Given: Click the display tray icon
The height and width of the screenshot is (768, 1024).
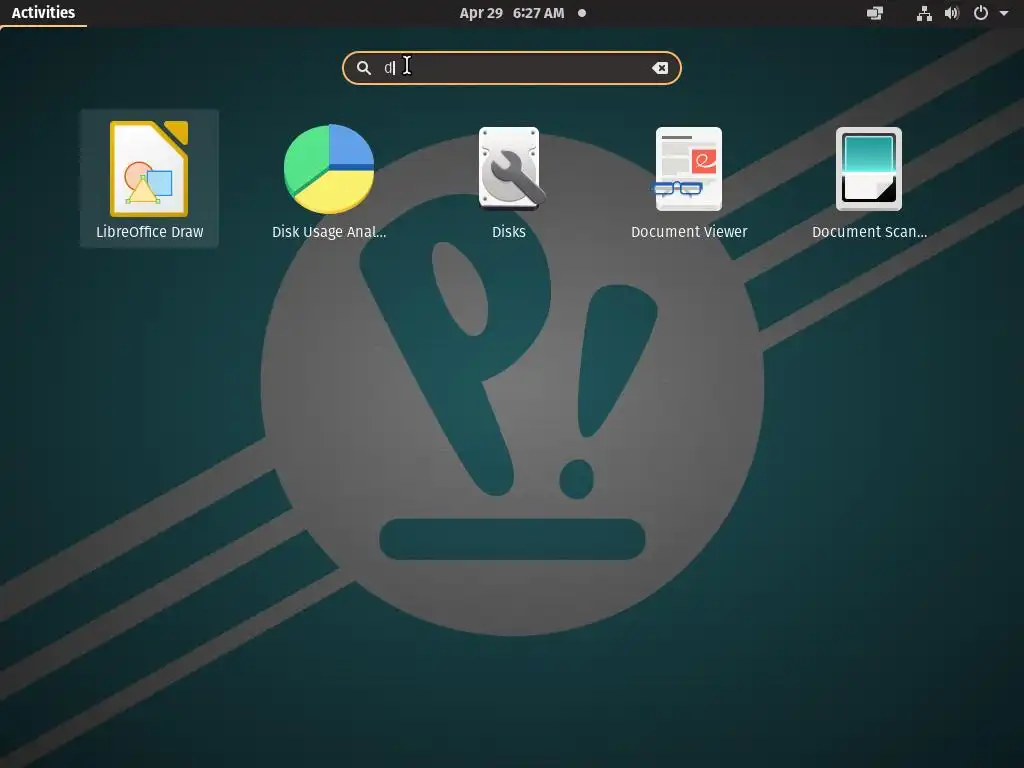Looking at the screenshot, I should point(875,13).
